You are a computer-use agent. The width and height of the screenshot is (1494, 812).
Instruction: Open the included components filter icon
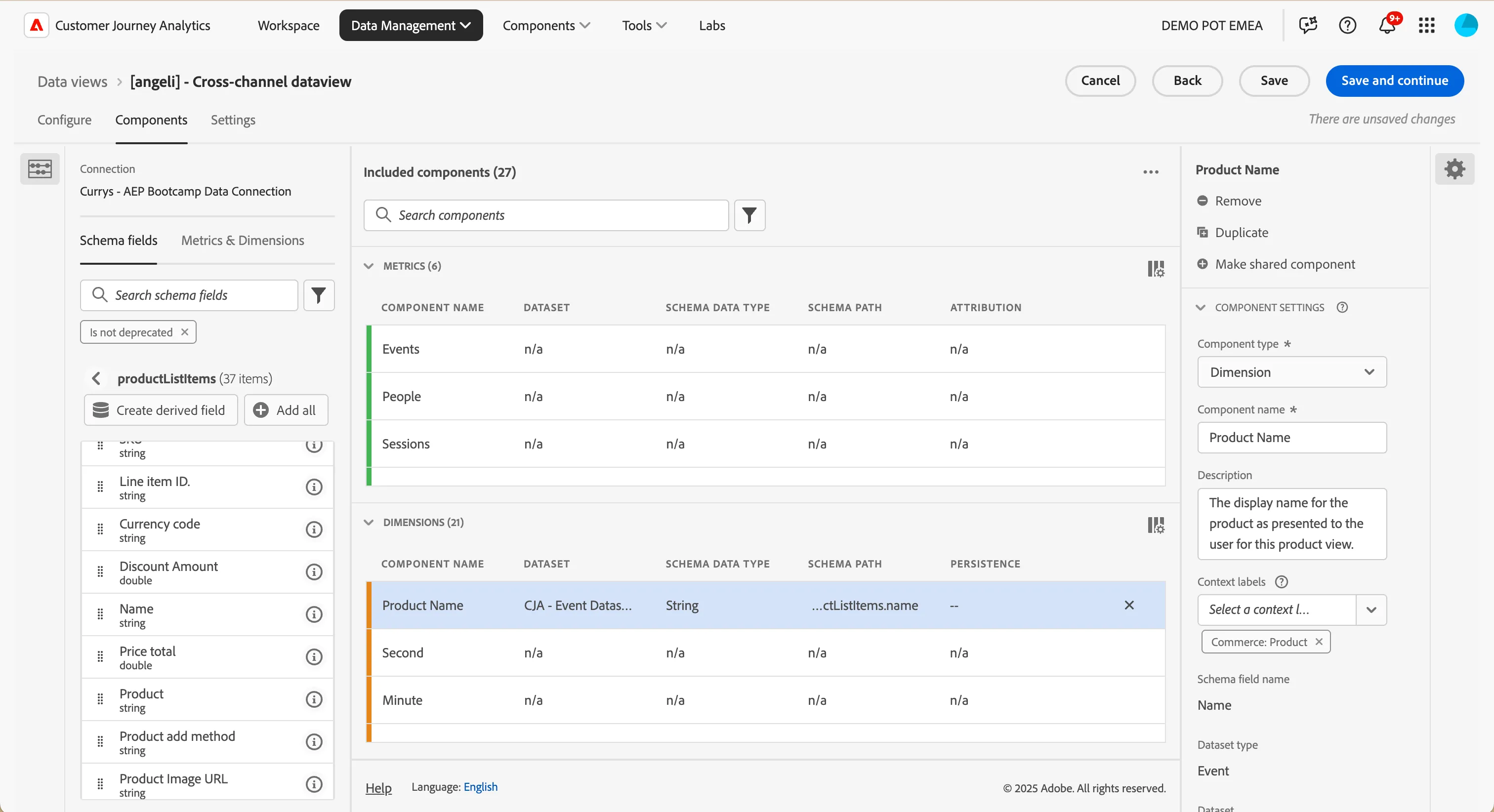coord(749,215)
